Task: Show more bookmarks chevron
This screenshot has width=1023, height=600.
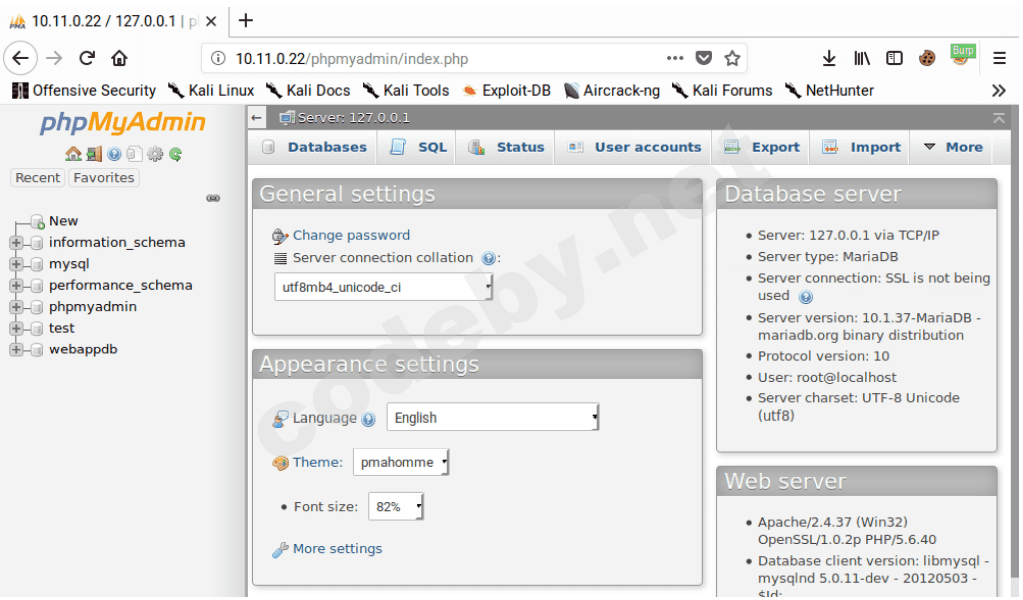Action: click(998, 91)
